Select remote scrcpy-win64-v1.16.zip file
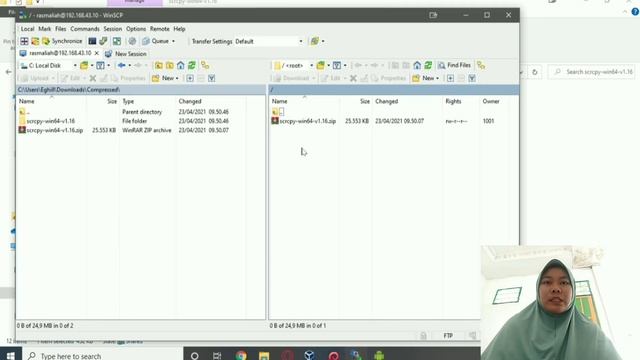Screen dimensions: 640x360 pyautogui.click(x=304, y=121)
